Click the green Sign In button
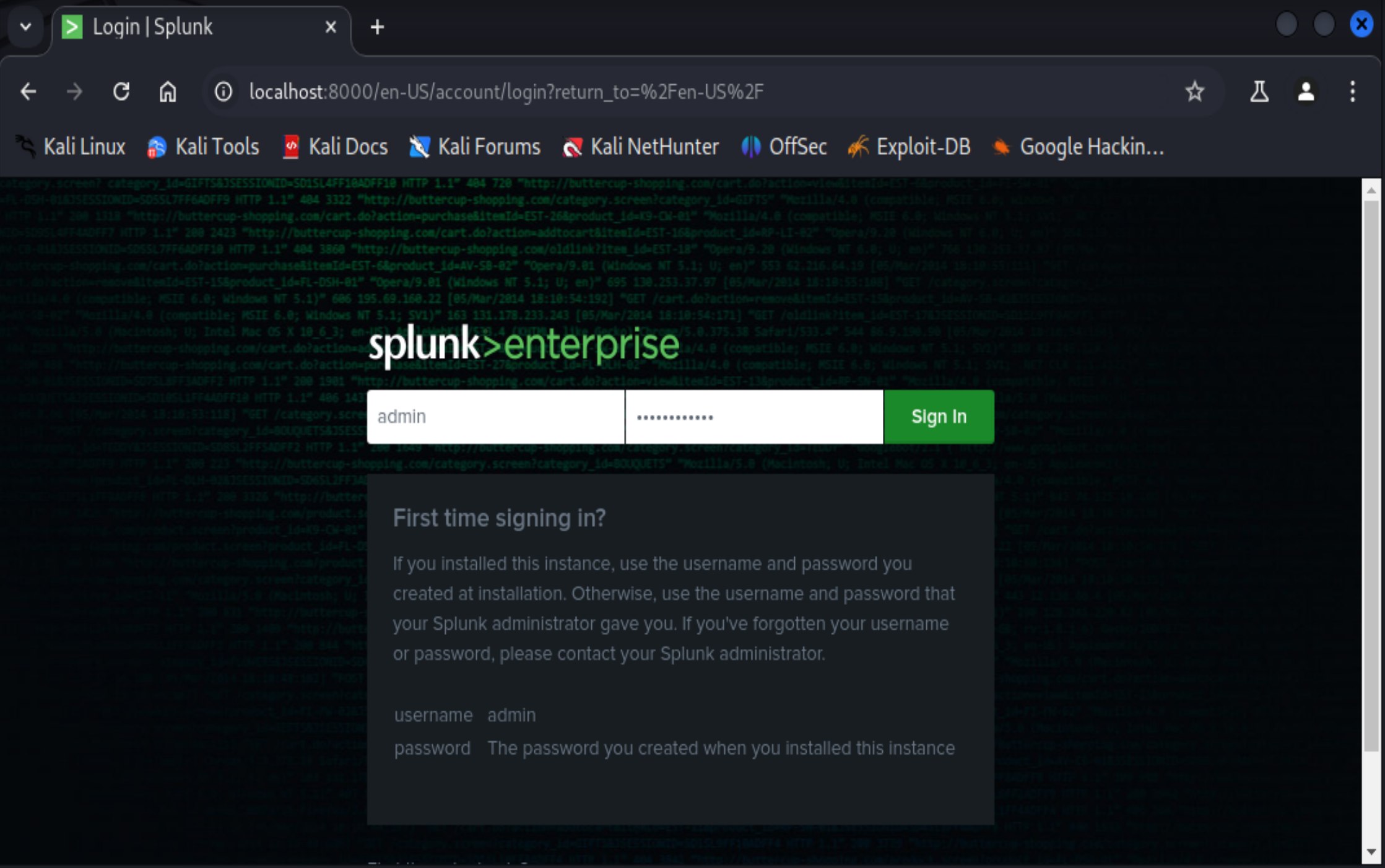Image resolution: width=1385 pixels, height=868 pixels. 939,417
